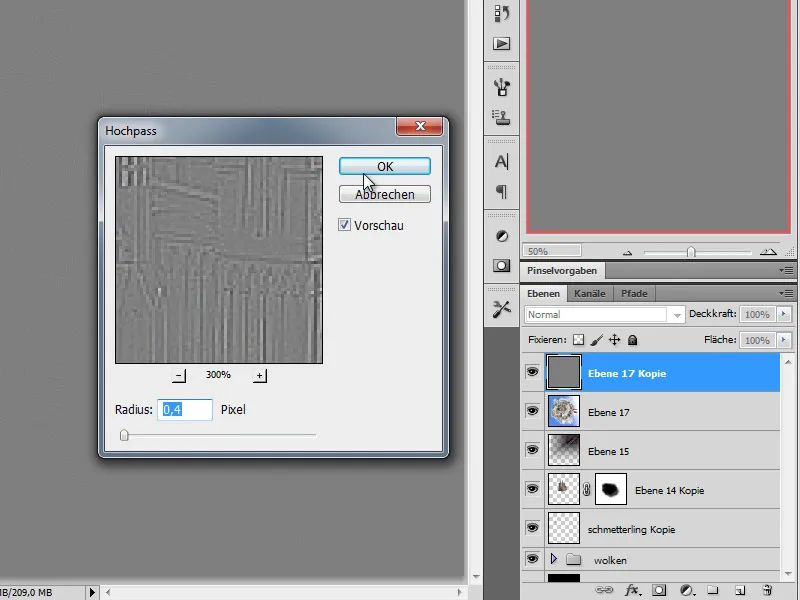Select the Ebene 17 thumbnail
This screenshot has width=800, height=600.
click(x=564, y=411)
